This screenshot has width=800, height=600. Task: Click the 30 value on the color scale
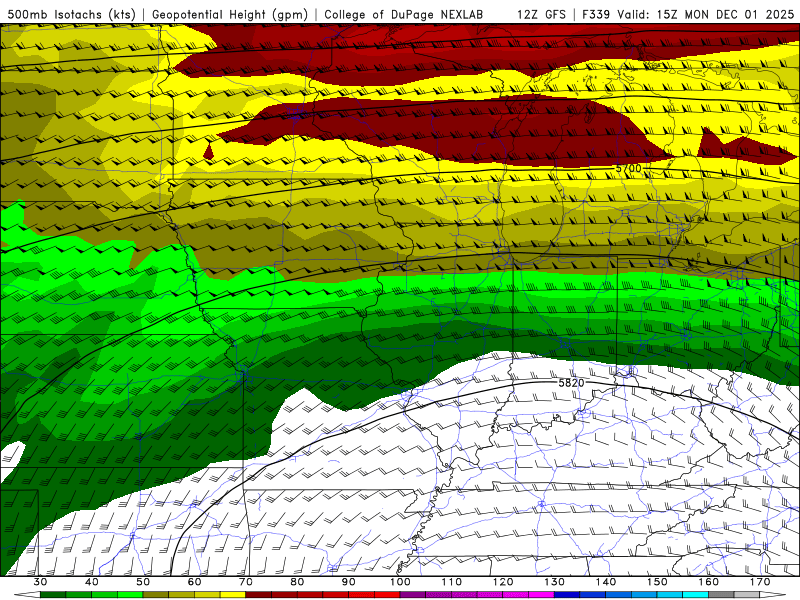40,582
